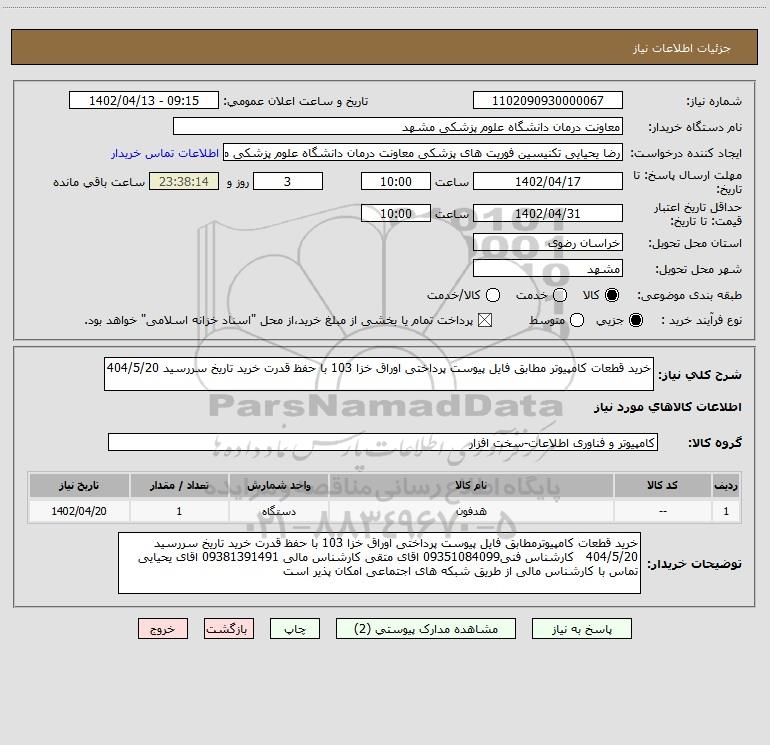Click the delivery city field مشهد
The width and height of the screenshot is (770, 745).
(548, 268)
